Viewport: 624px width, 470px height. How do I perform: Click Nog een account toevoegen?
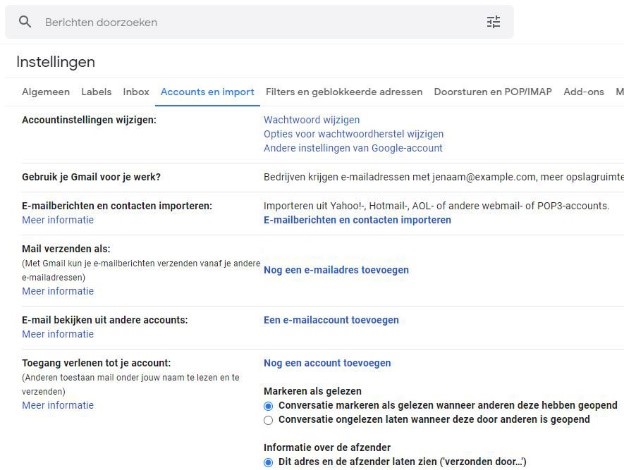pyautogui.click(x=327, y=363)
